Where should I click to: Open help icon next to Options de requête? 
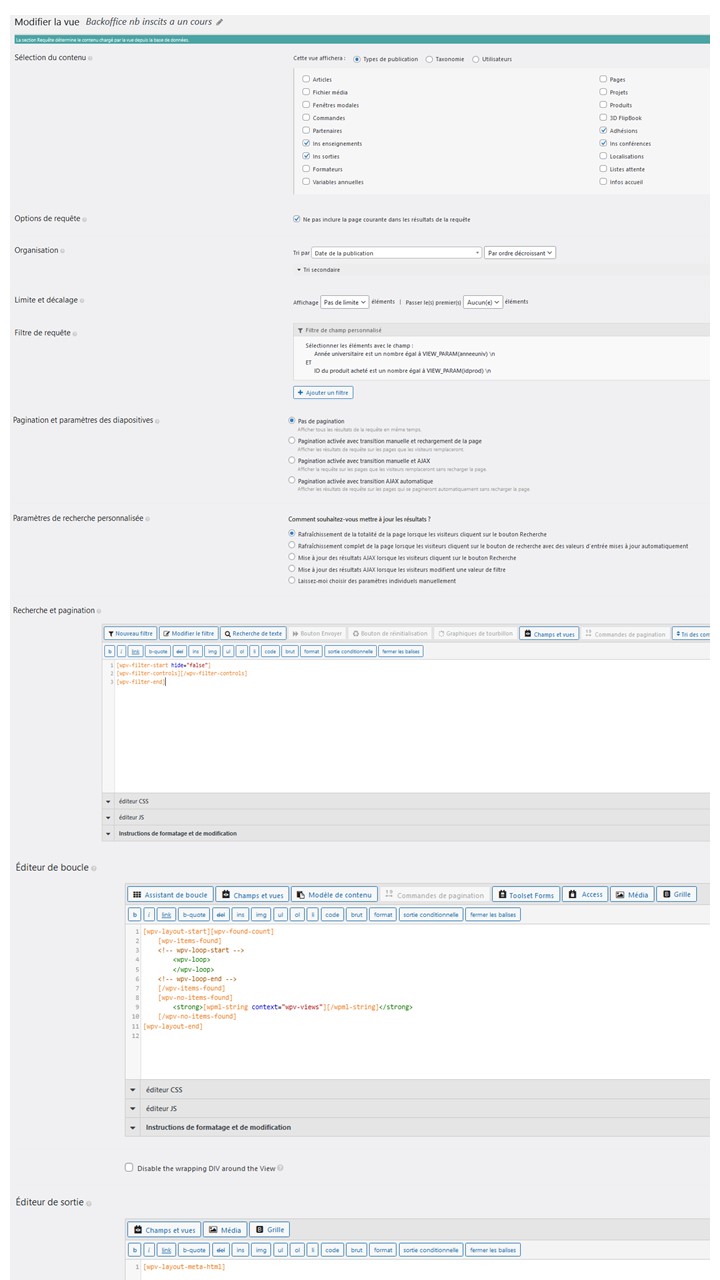point(84,219)
